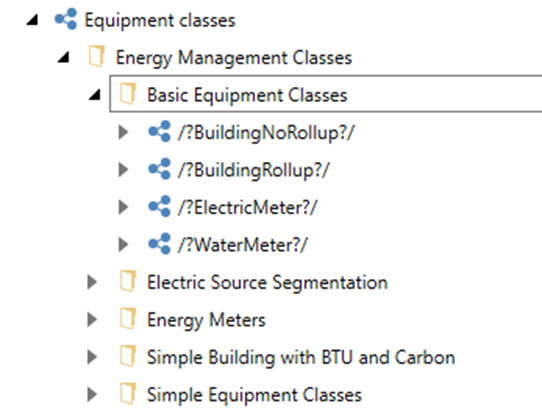
Task: Click the Equipment classes share-node icon
Action: (x=66, y=19)
